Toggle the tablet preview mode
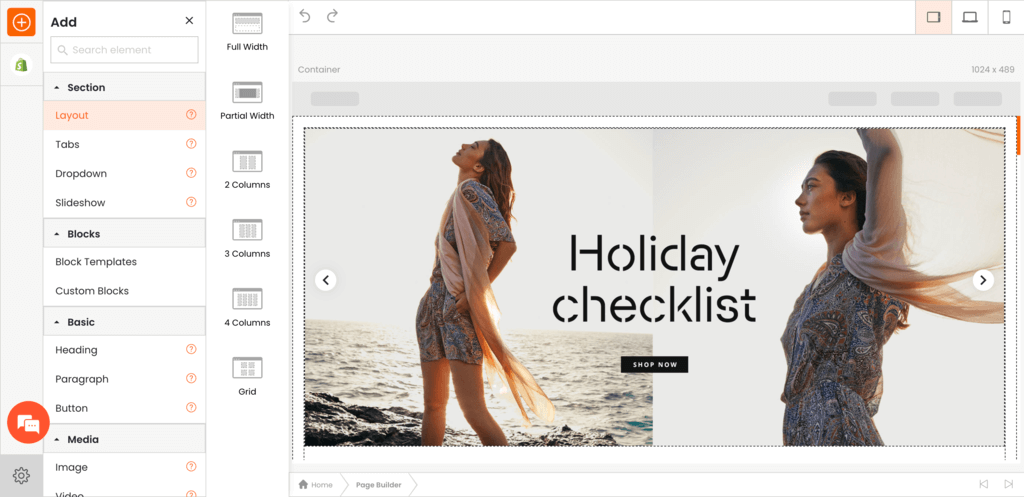 933,17
